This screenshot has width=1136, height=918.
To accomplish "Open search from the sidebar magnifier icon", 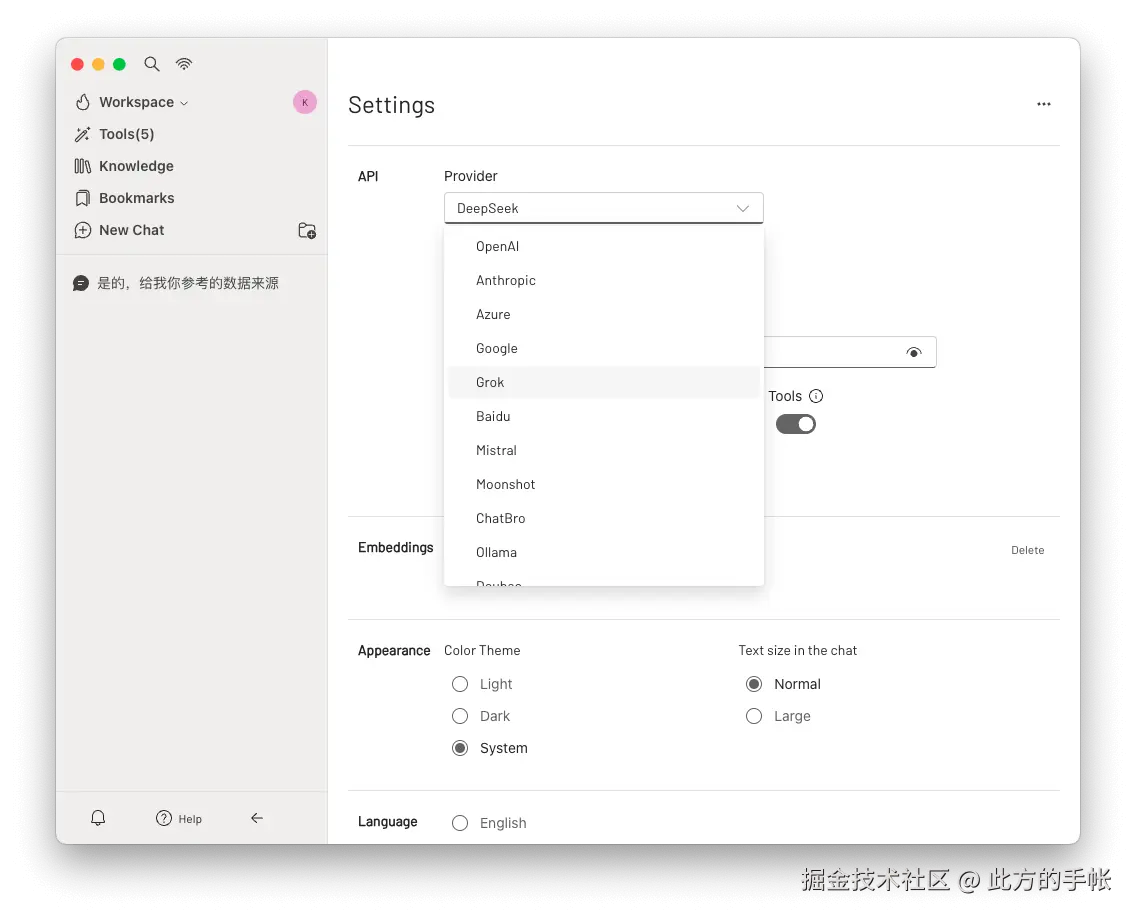I will click(151, 63).
